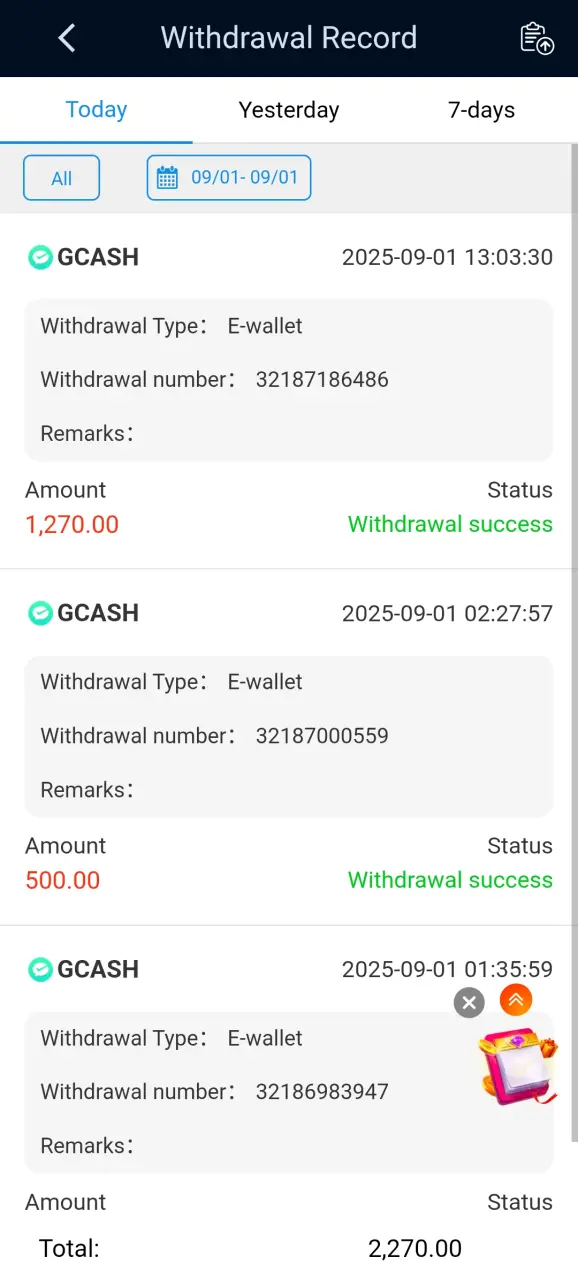The height and width of the screenshot is (1280, 578).
Task: Switch to the Yesterday tab
Action: coord(289,109)
